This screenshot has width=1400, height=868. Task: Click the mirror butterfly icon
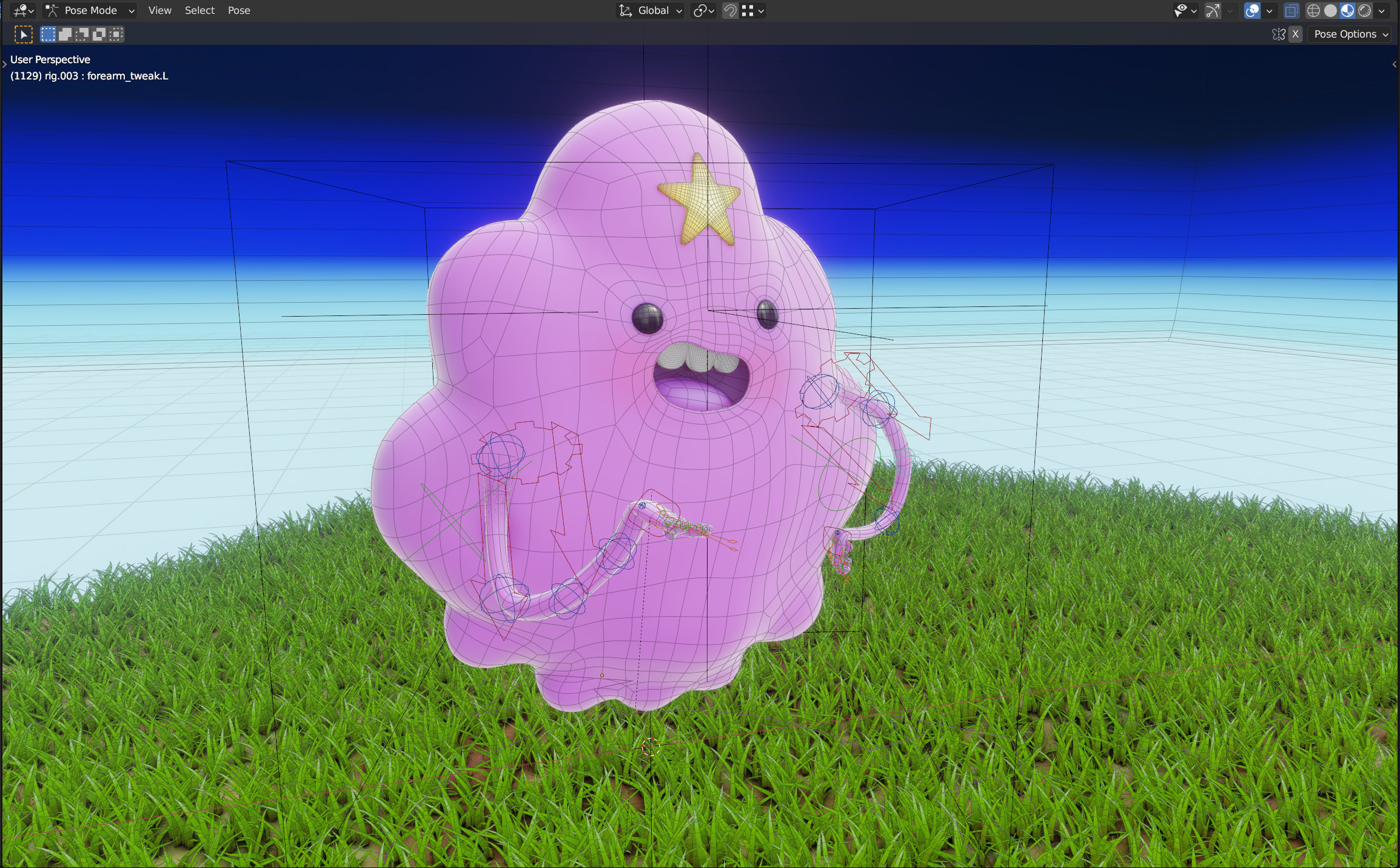tap(1279, 35)
